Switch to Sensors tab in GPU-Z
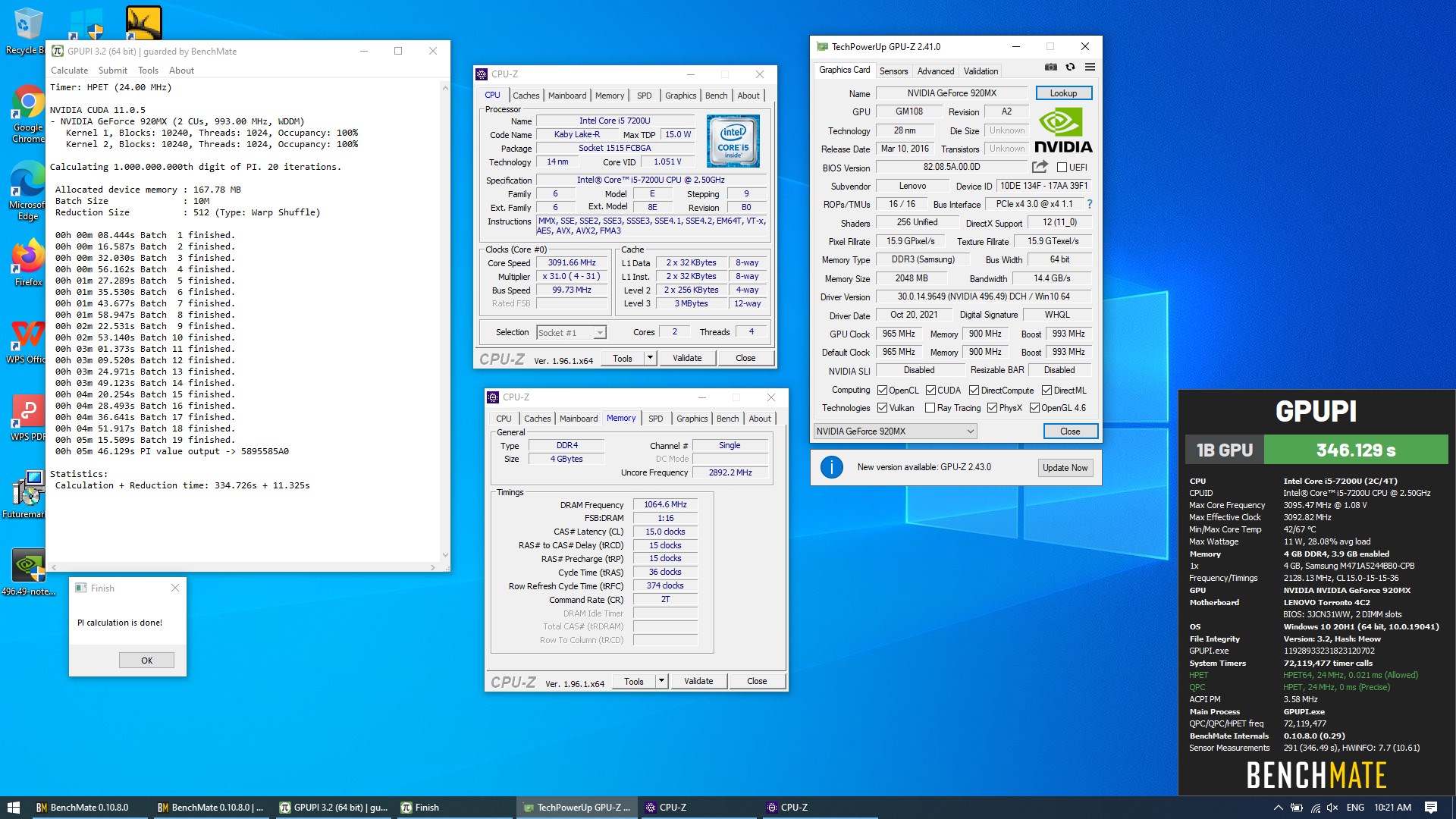1456x819 pixels. pyautogui.click(x=893, y=71)
